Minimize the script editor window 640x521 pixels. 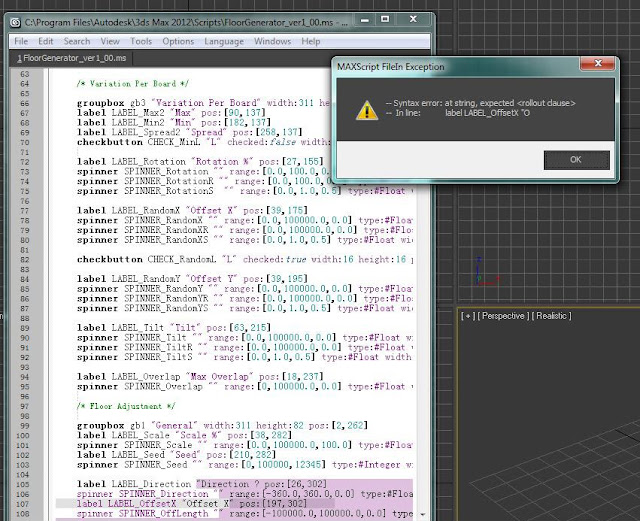tap(364, 20)
